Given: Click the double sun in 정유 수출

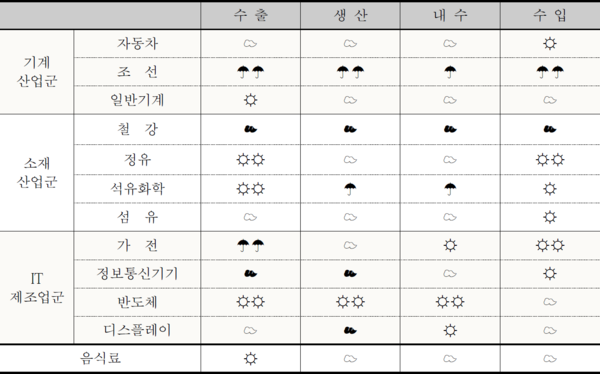Looking at the screenshot, I should coord(251,159).
